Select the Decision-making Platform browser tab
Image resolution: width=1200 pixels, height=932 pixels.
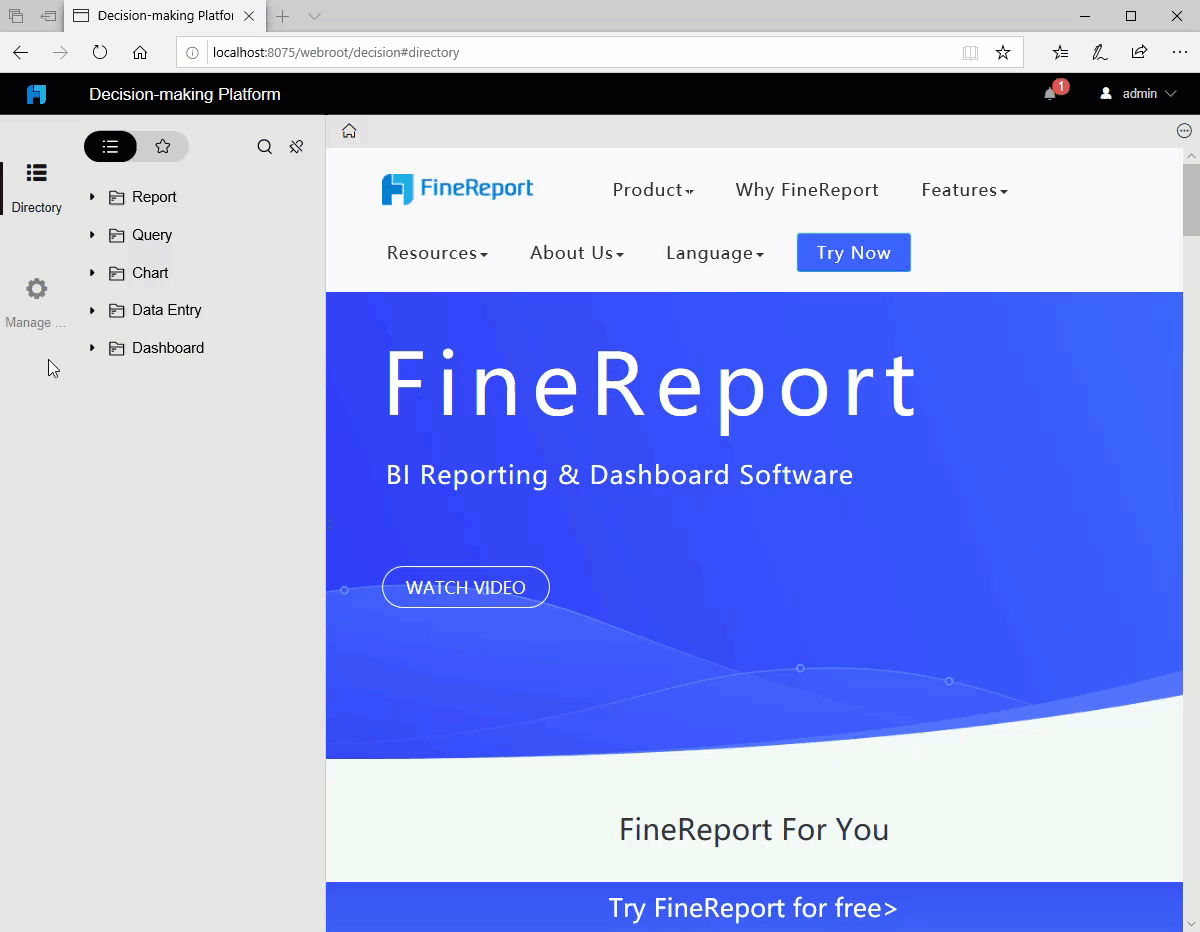[160, 16]
